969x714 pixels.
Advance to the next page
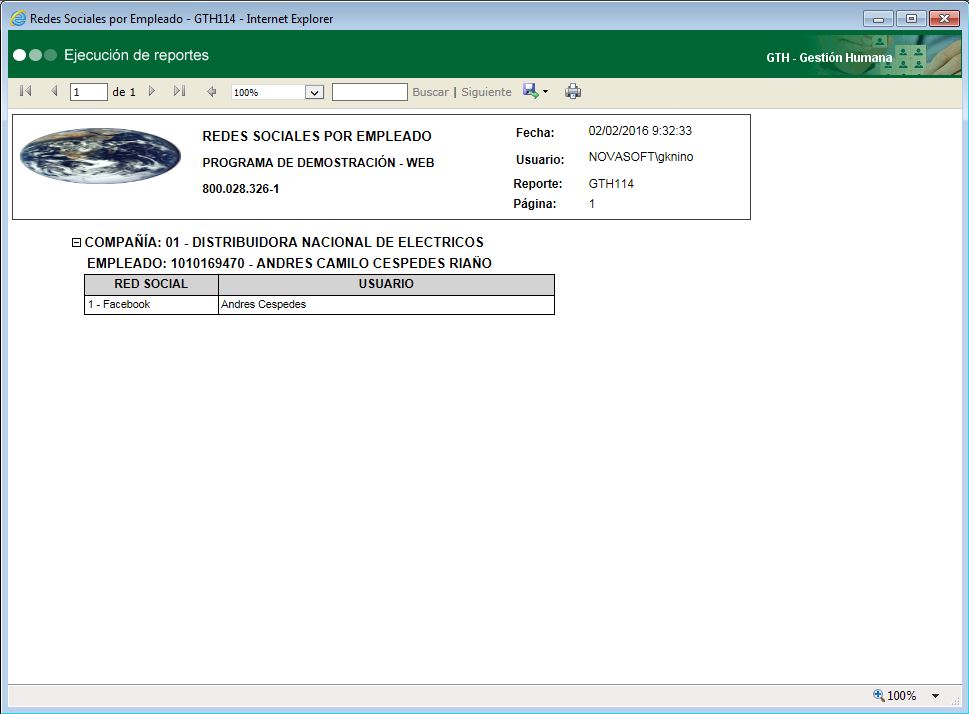151,91
